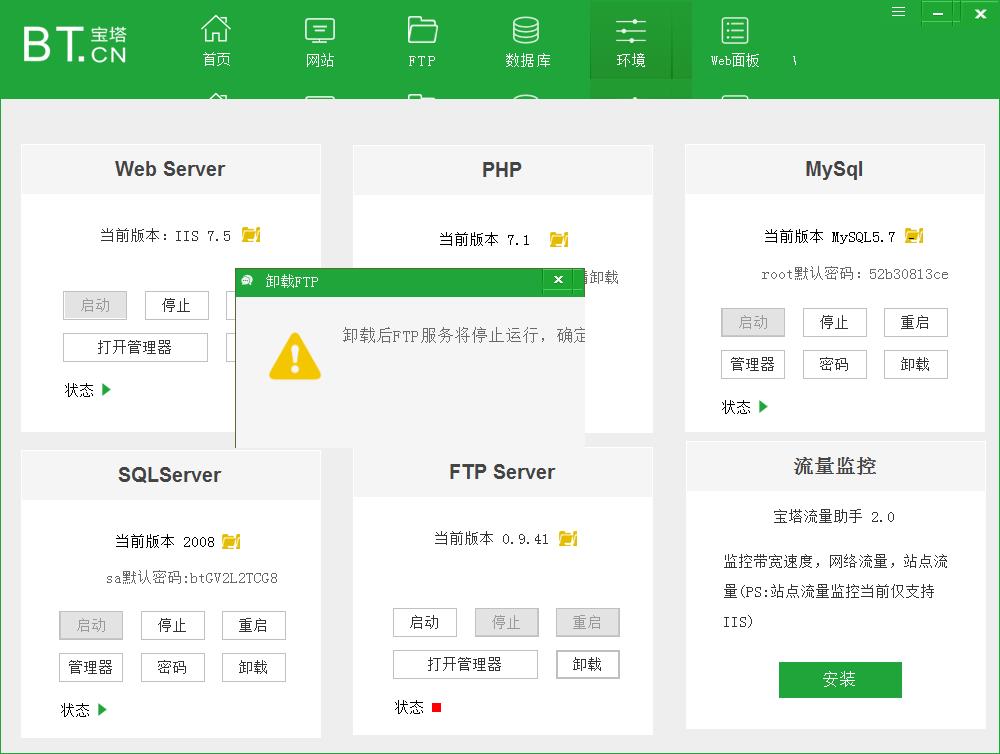Image resolution: width=1000 pixels, height=754 pixels.
Task: Click the 流量监控 panel heading
Action: (835, 466)
